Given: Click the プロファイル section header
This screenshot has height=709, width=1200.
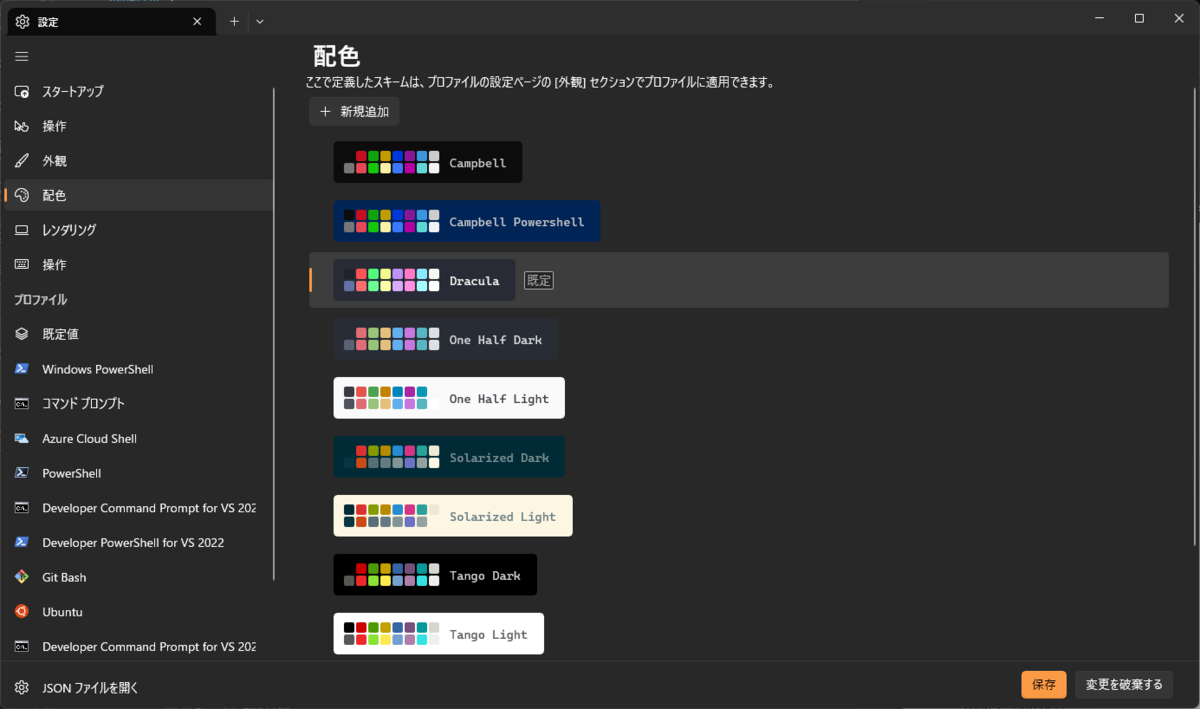Looking at the screenshot, I should click(40, 300).
